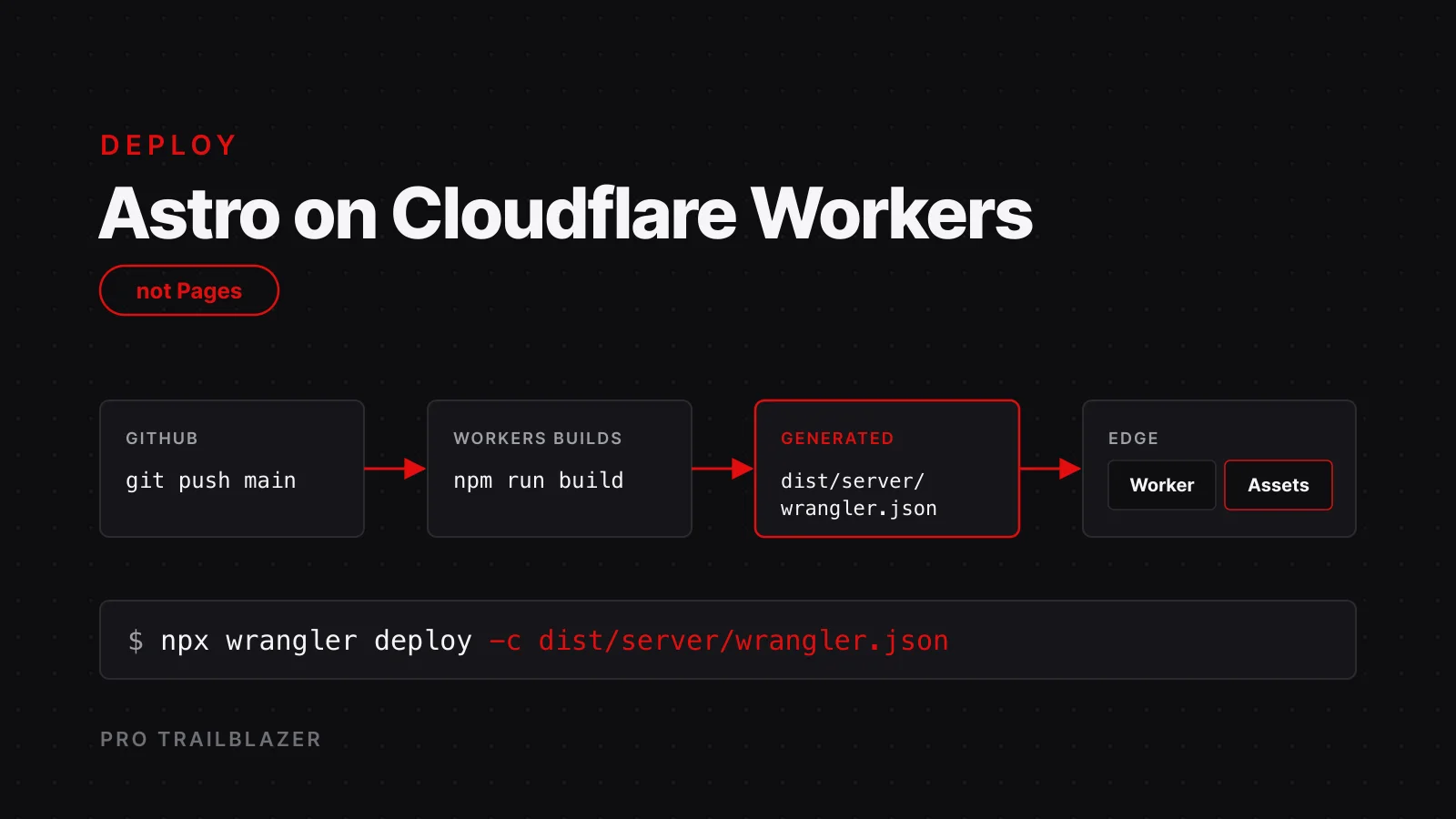Click the 'dist/server/ wrangler.json' path text

859,494
